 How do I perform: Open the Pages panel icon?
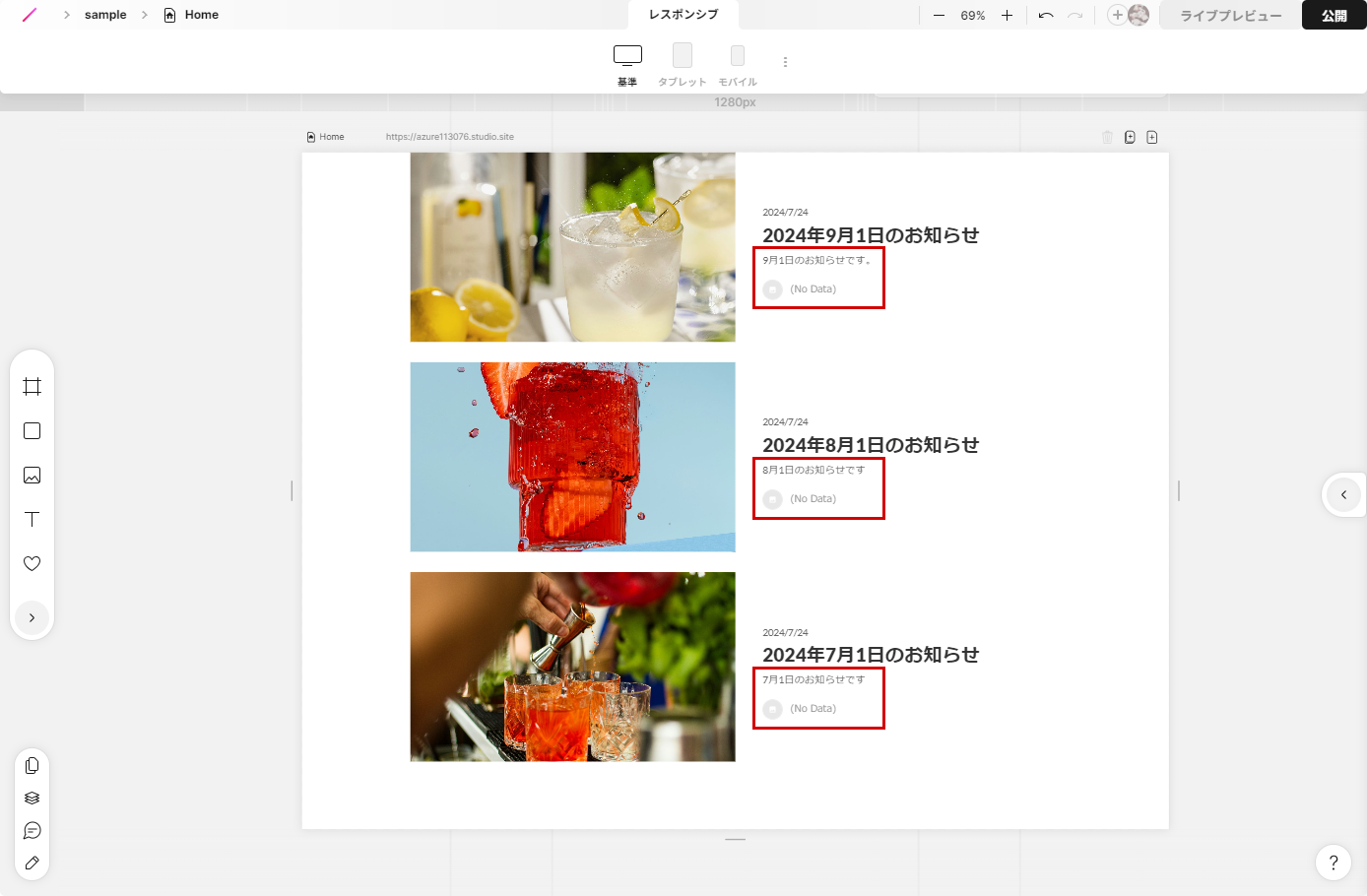[32, 765]
